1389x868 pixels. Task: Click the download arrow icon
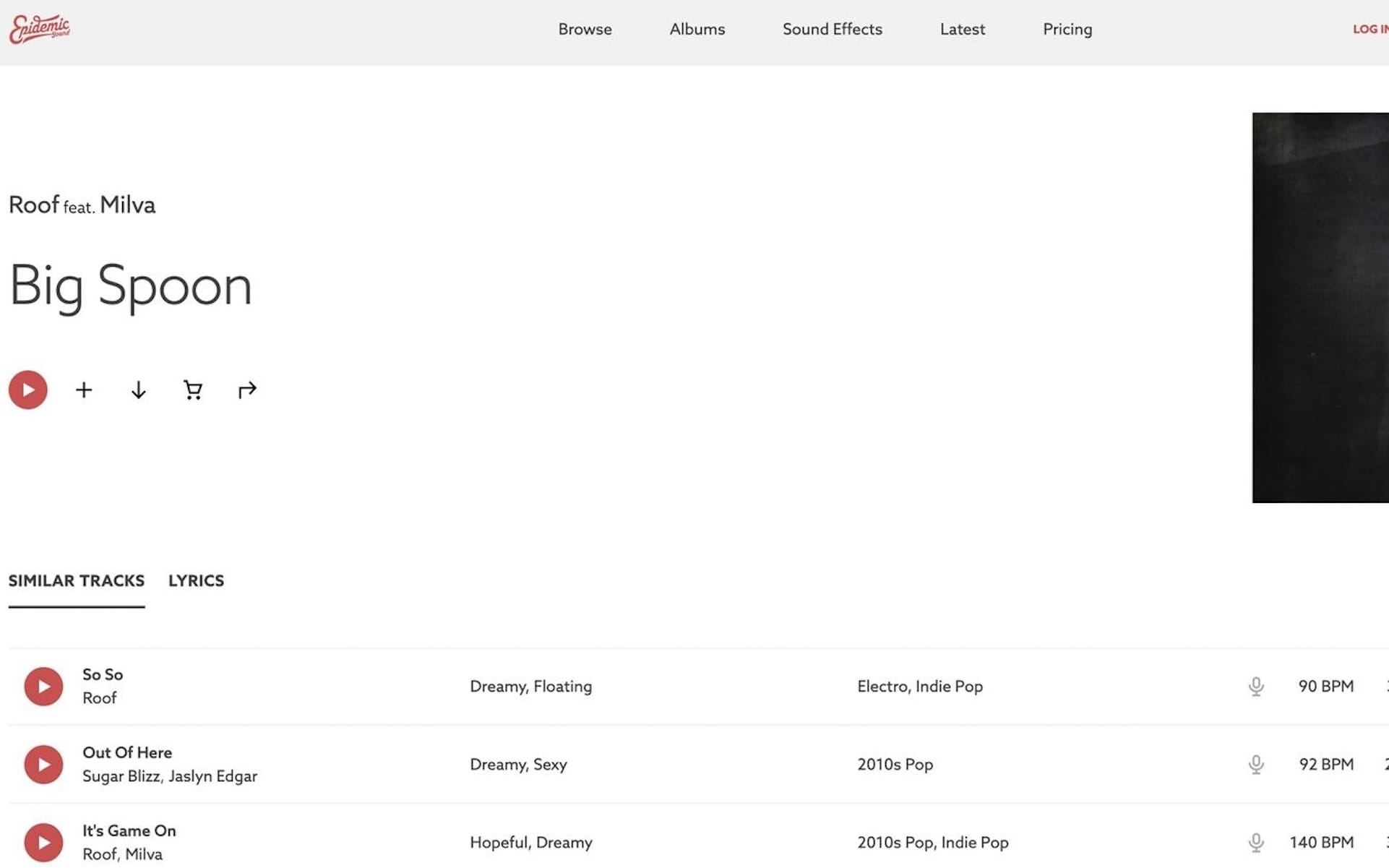(x=138, y=390)
